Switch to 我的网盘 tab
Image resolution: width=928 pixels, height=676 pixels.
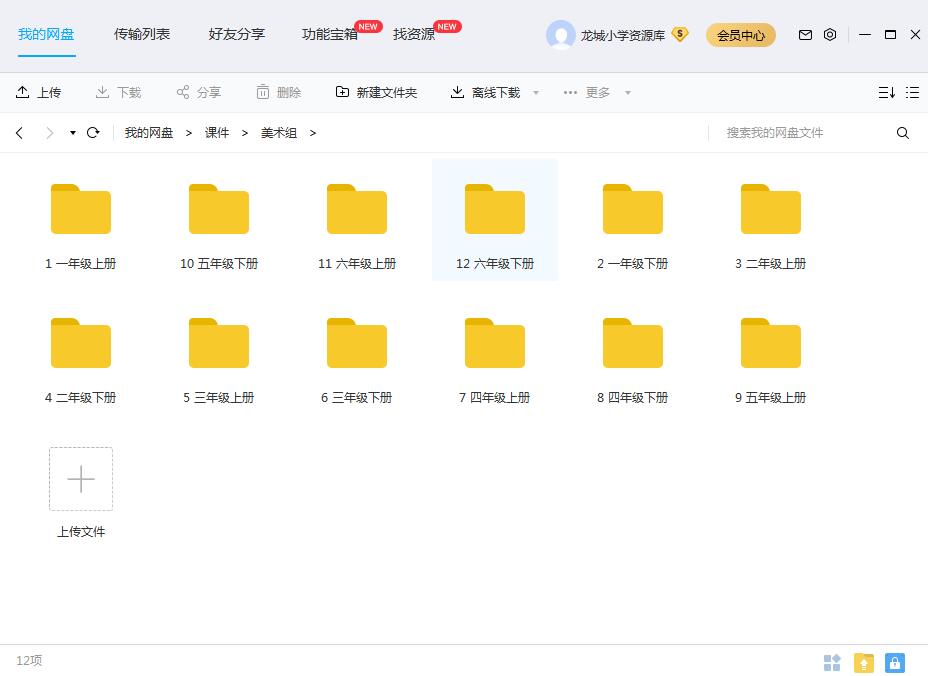46,34
